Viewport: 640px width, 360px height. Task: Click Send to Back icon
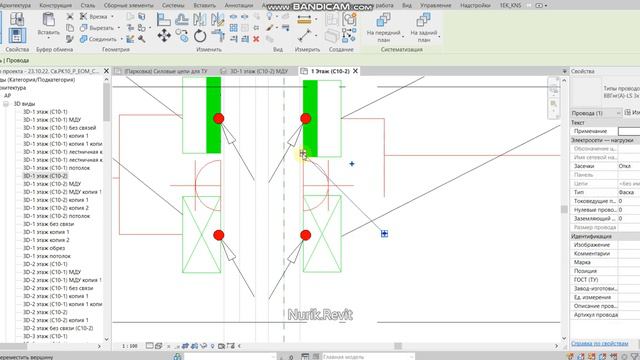click(x=423, y=19)
